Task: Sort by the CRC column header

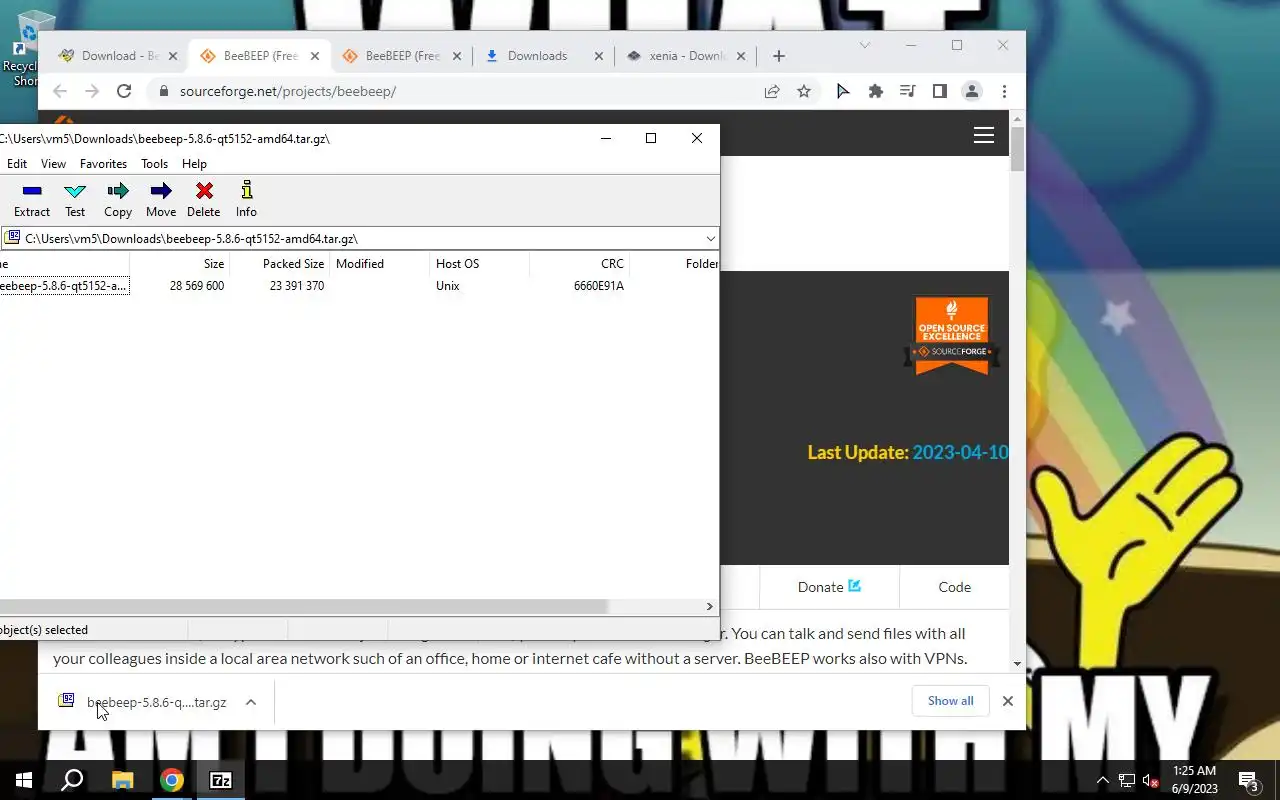Action: pos(579,264)
